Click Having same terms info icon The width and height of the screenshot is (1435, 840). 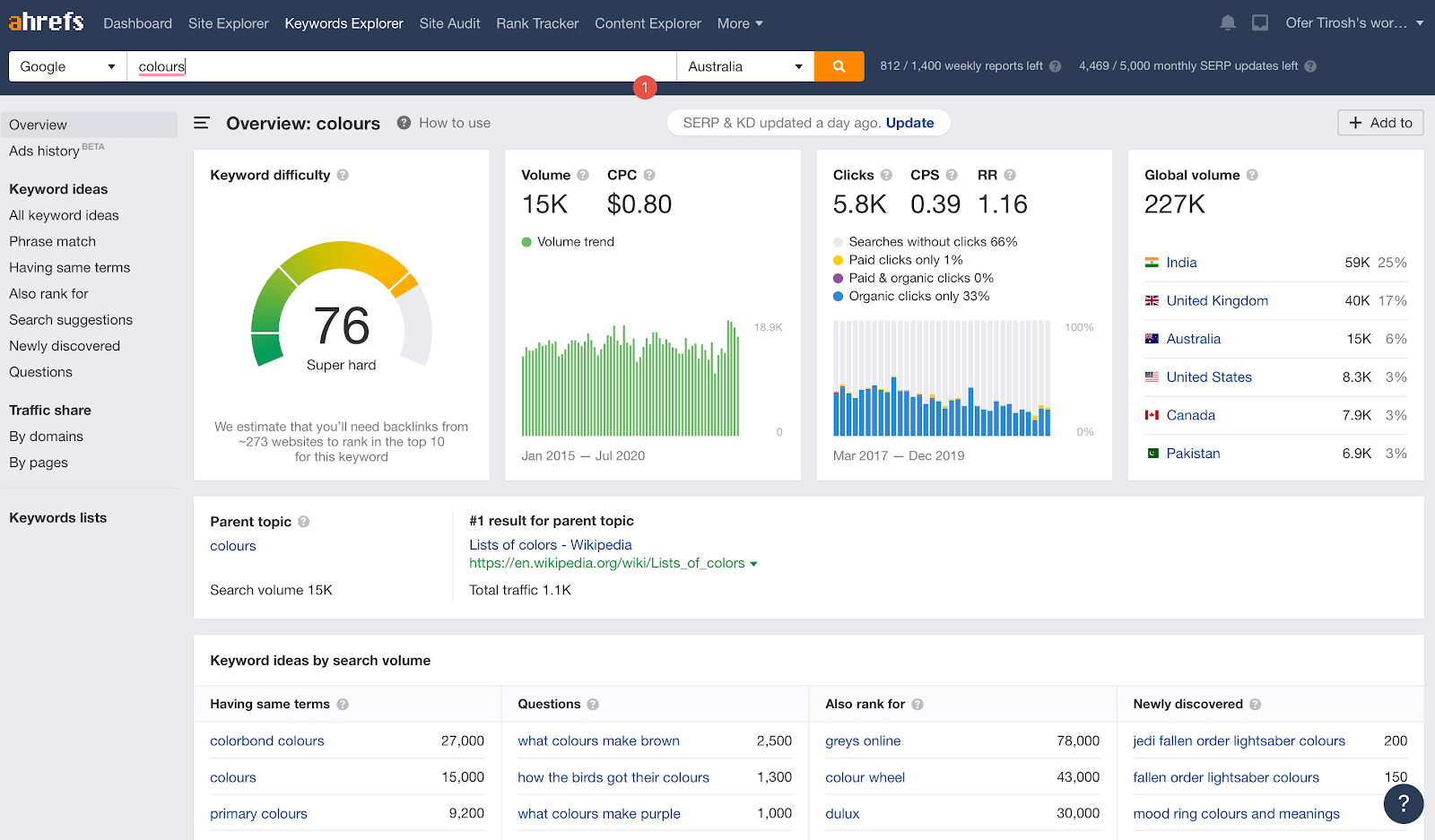click(x=343, y=705)
